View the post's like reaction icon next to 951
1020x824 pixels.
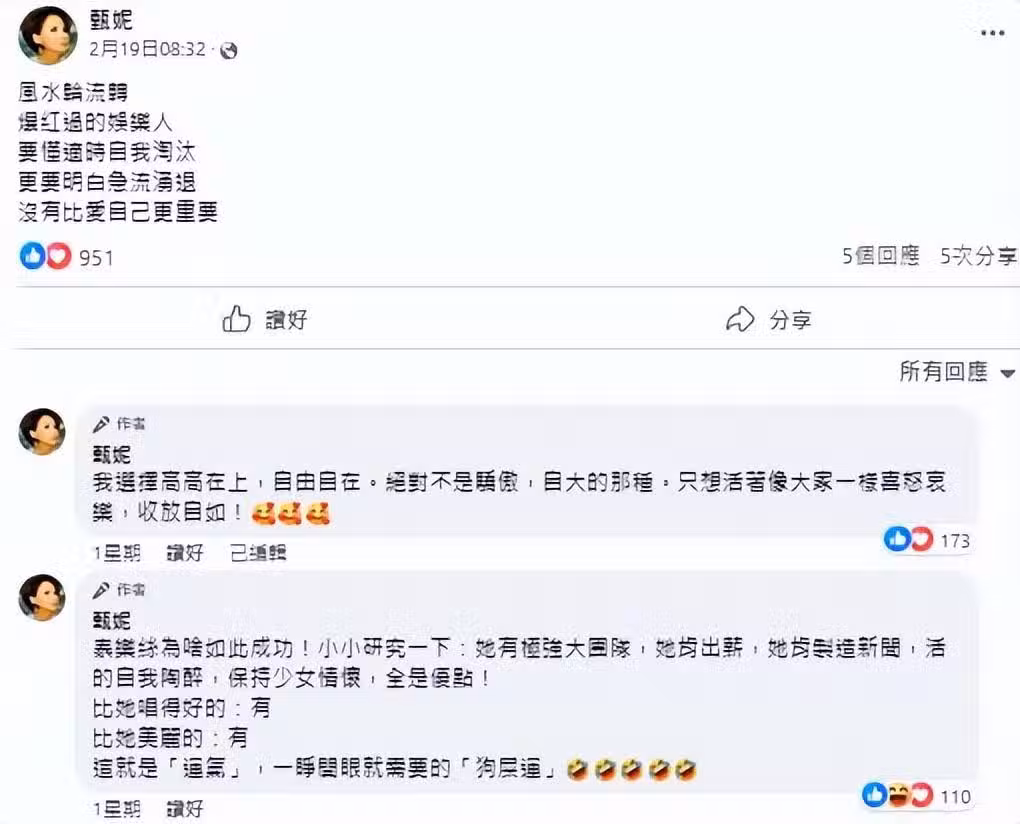tap(33, 256)
